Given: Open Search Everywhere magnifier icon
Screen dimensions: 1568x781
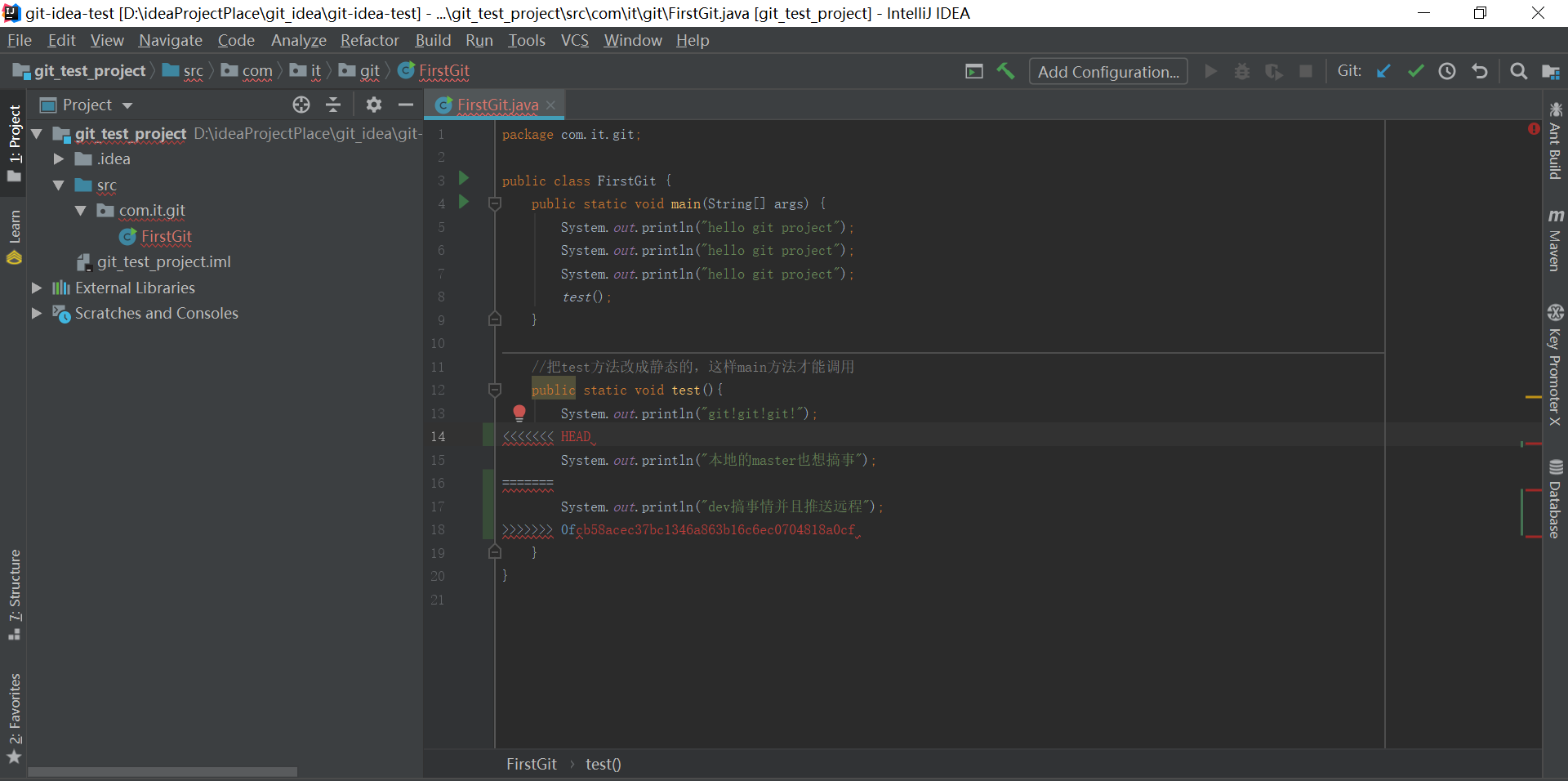Looking at the screenshot, I should click(x=1518, y=72).
